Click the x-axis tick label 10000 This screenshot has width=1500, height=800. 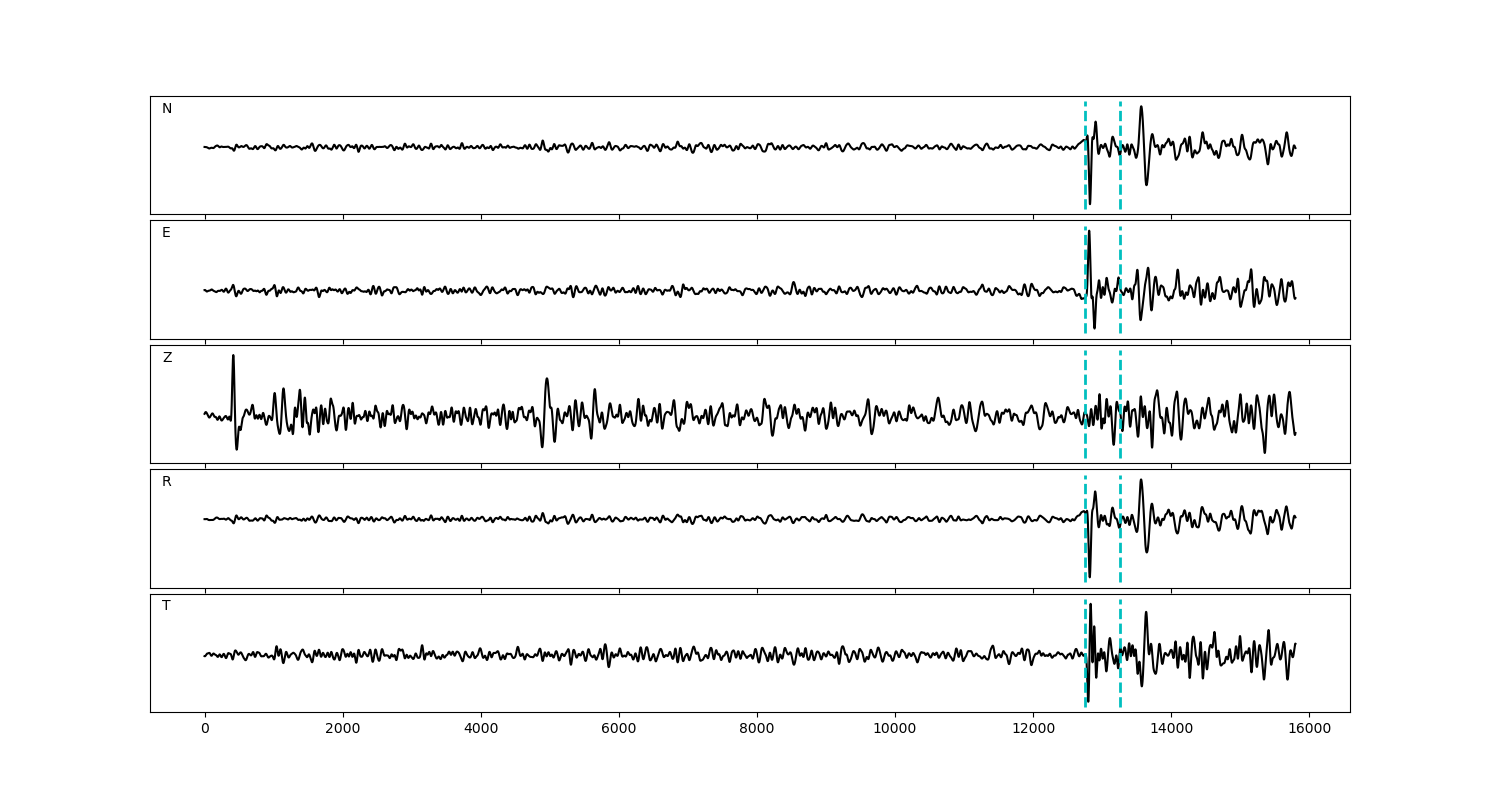[x=895, y=729]
